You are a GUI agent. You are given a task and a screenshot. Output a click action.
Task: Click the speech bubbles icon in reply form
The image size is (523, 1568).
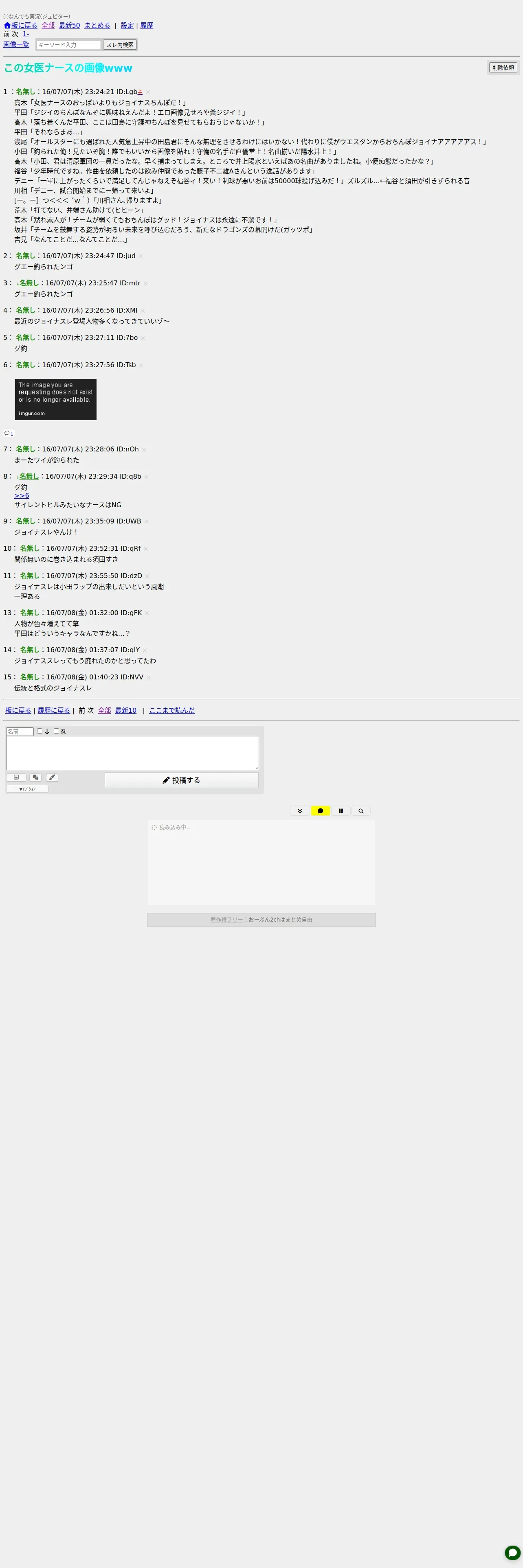[35, 777]
